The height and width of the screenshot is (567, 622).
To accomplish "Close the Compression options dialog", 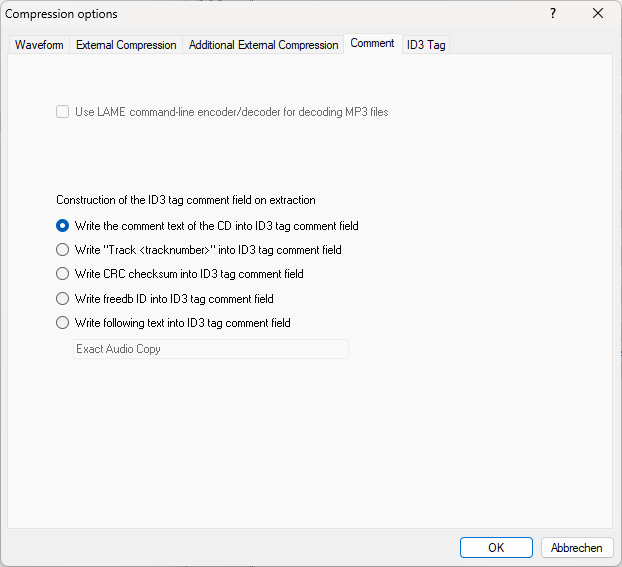I will (598, 14).
